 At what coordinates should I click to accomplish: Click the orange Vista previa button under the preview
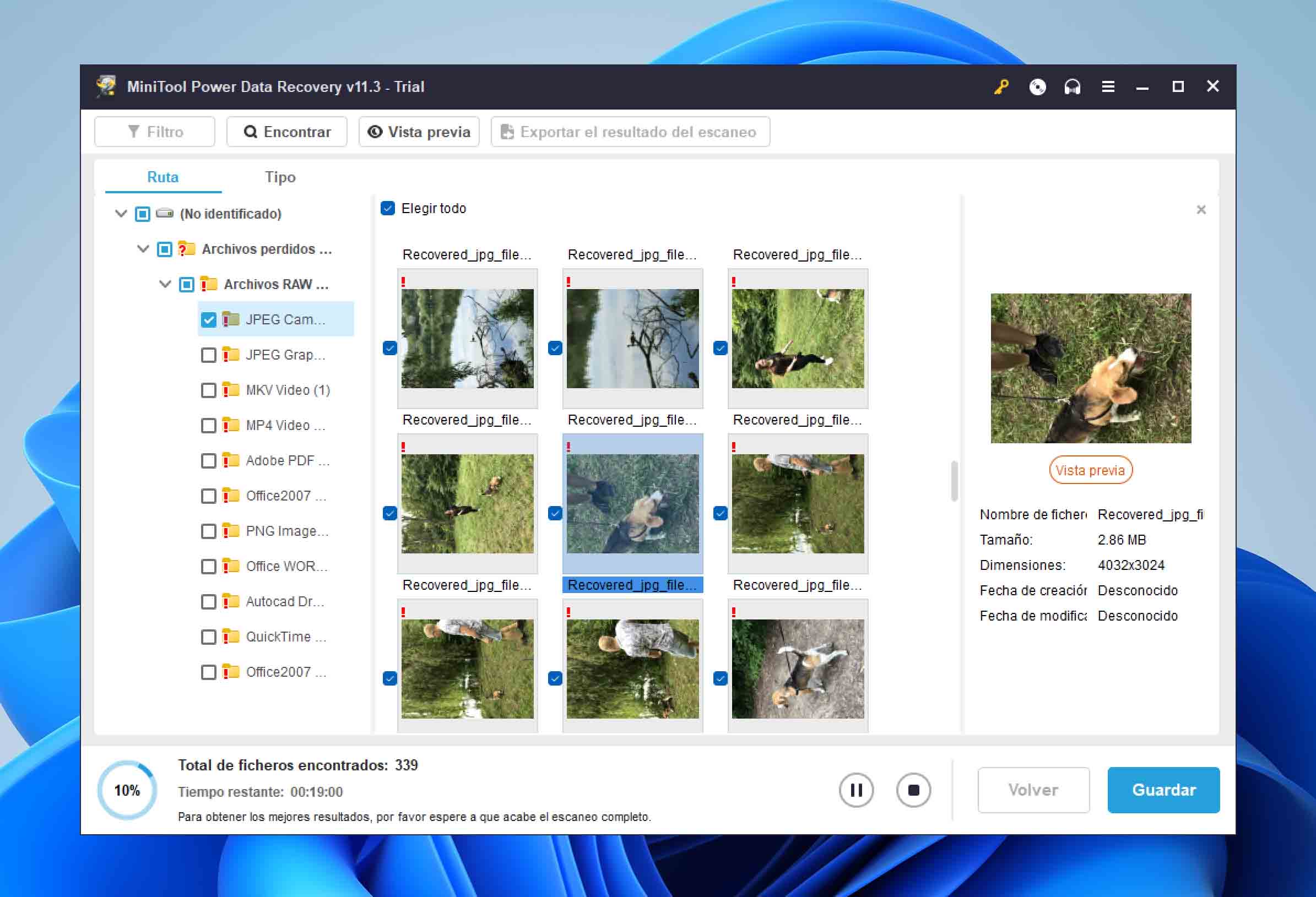pos(1090,470)
